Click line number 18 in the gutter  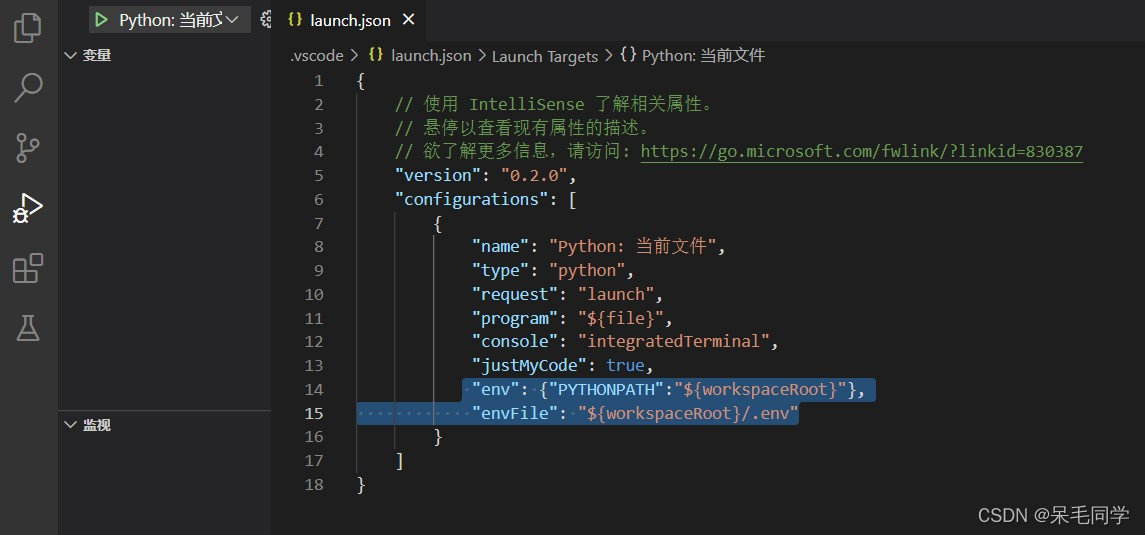coord(314,485)
